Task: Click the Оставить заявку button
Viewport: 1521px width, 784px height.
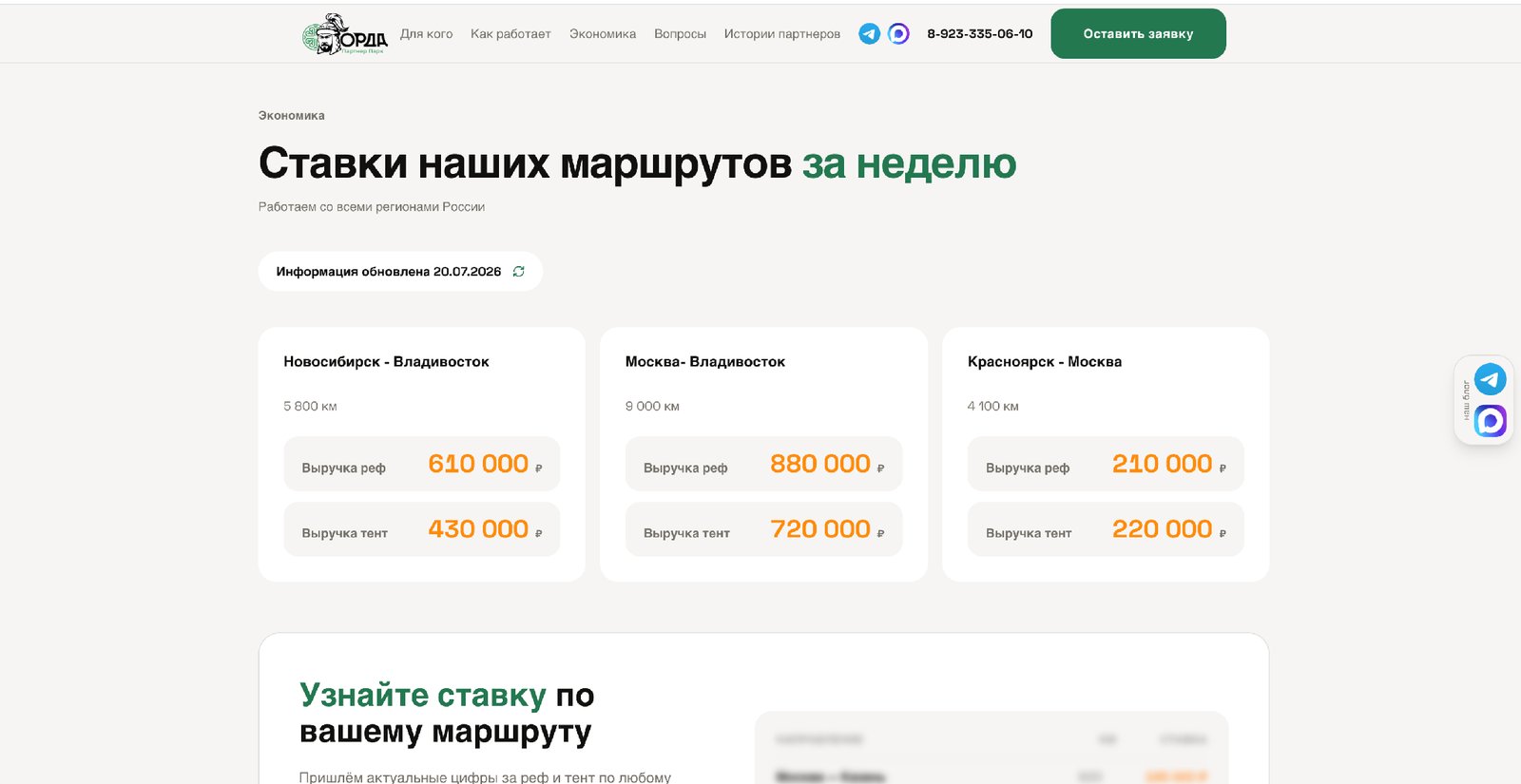Action: pos(1138,34)
